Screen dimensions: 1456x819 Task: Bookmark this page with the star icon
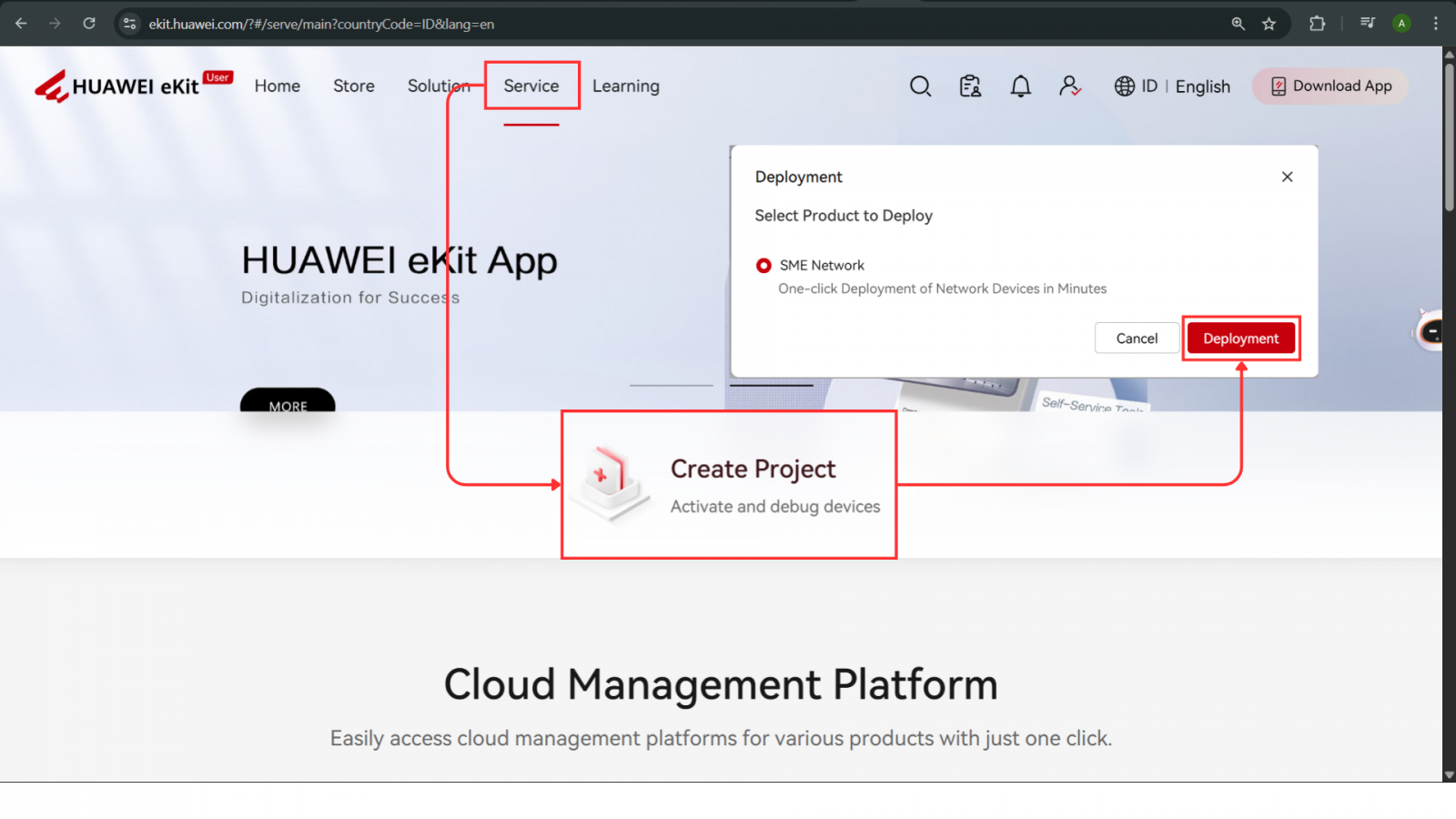pos(1269,24)
